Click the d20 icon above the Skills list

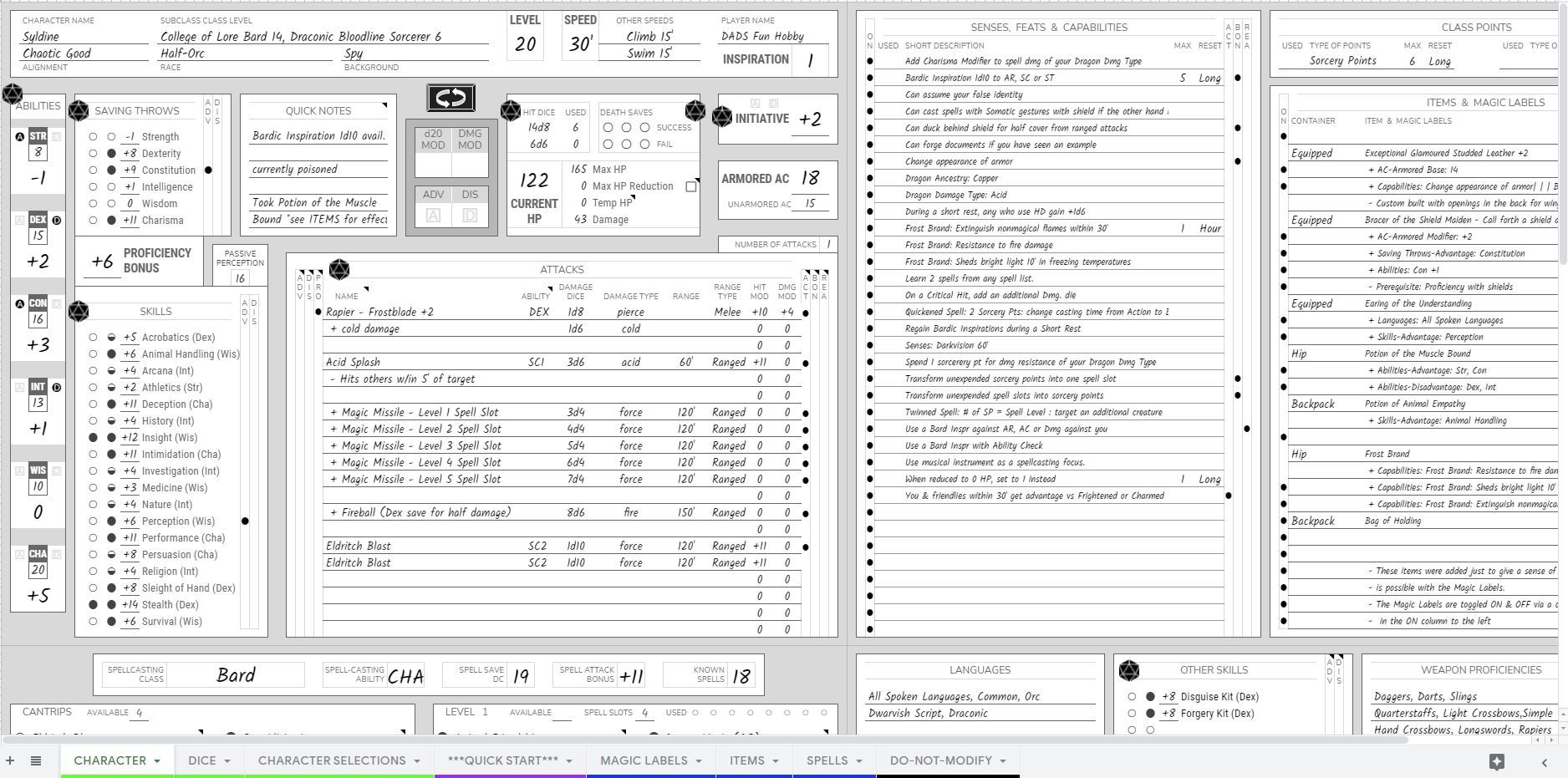pyautogui.click(x=79, y=311)
